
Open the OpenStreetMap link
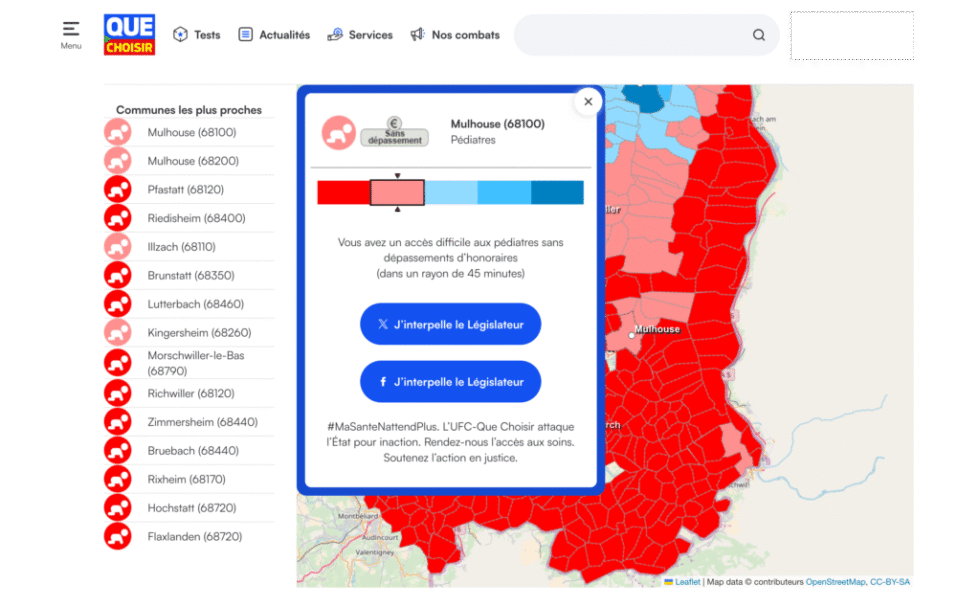835,582
